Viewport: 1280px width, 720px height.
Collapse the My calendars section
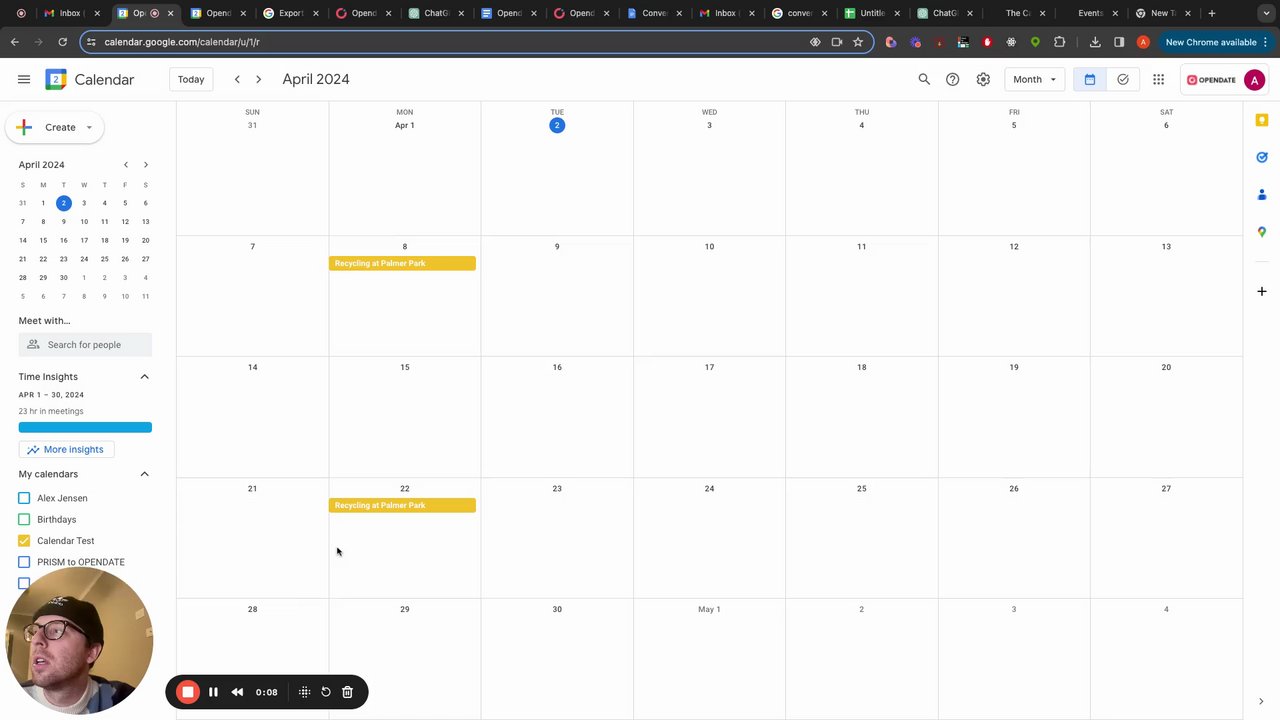click(144, 474)
